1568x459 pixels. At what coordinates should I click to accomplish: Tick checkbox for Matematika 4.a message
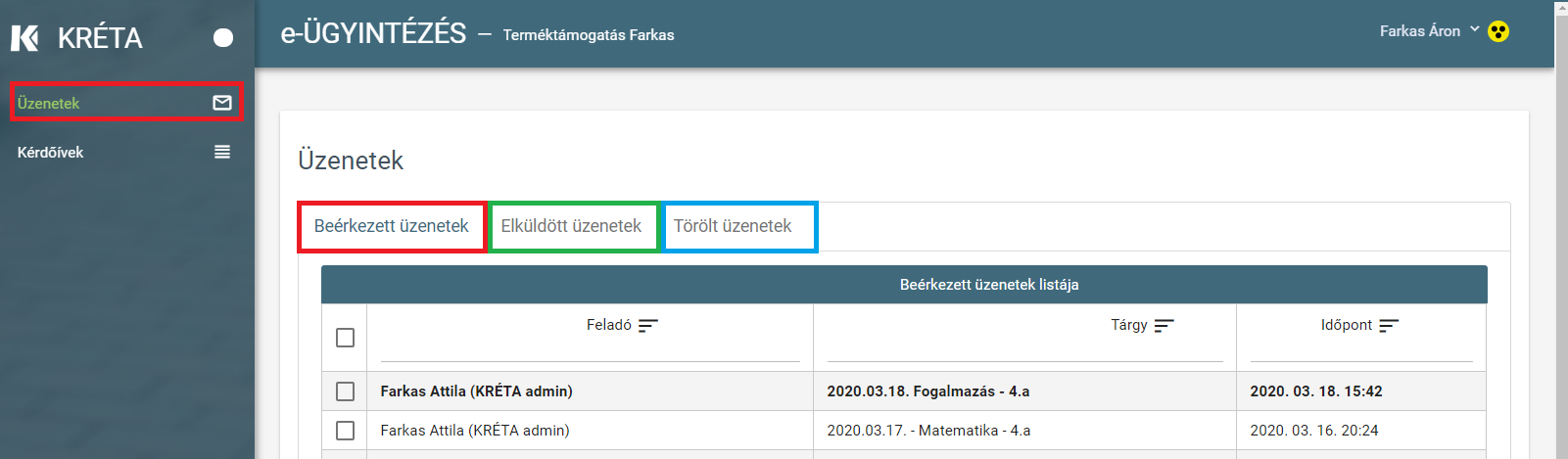(345, 431)
